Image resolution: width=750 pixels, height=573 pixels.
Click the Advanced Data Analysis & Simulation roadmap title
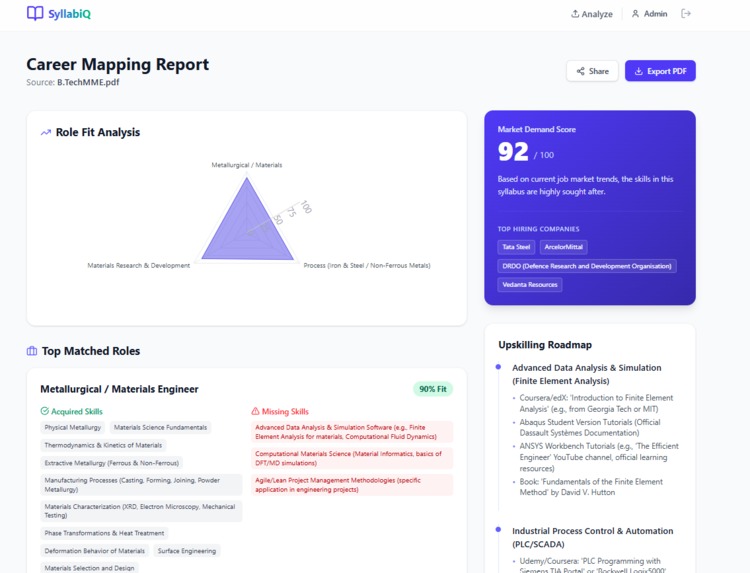[587, 374]
